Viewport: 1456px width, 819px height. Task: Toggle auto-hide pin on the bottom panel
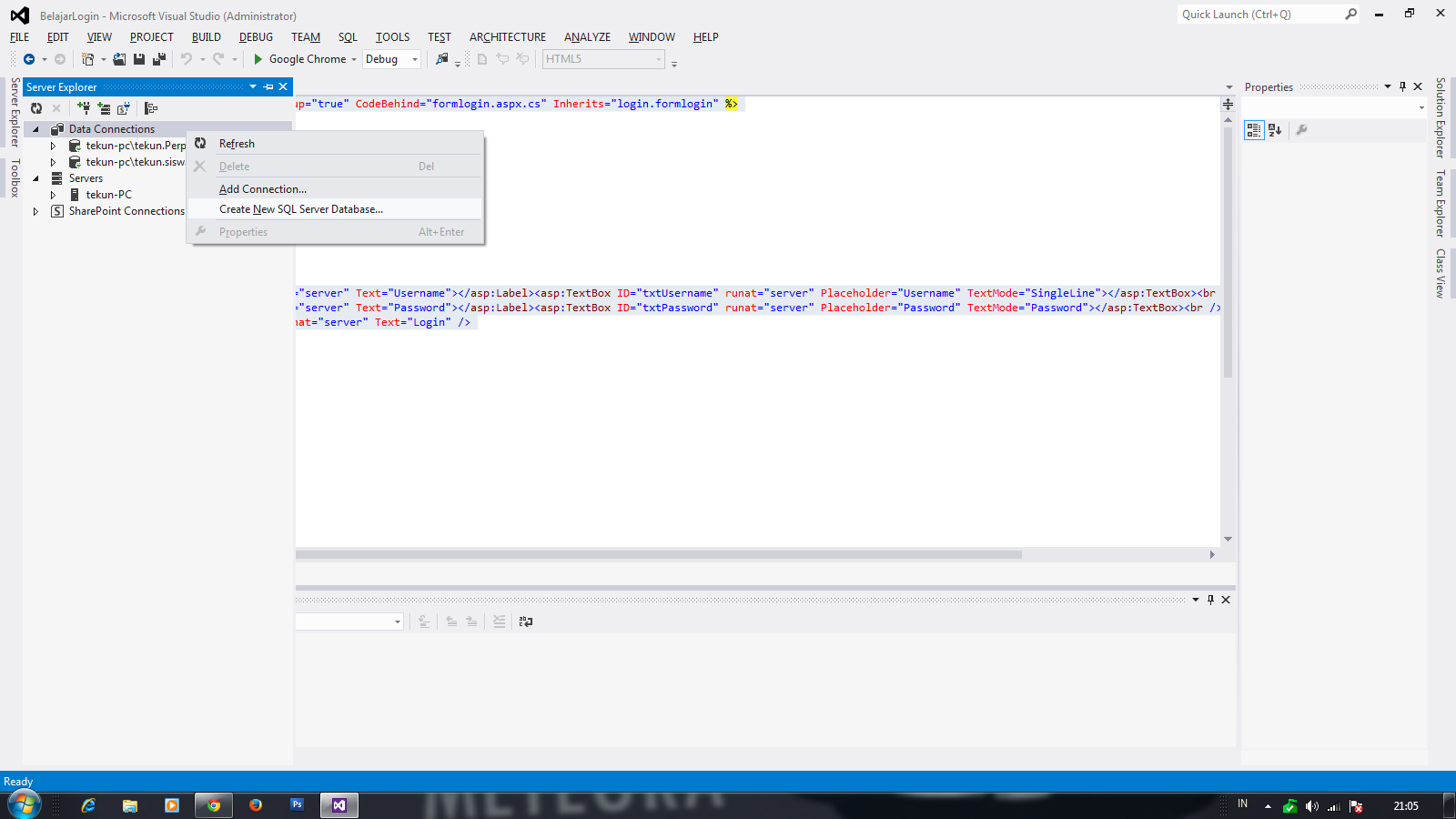point(1210,600)
